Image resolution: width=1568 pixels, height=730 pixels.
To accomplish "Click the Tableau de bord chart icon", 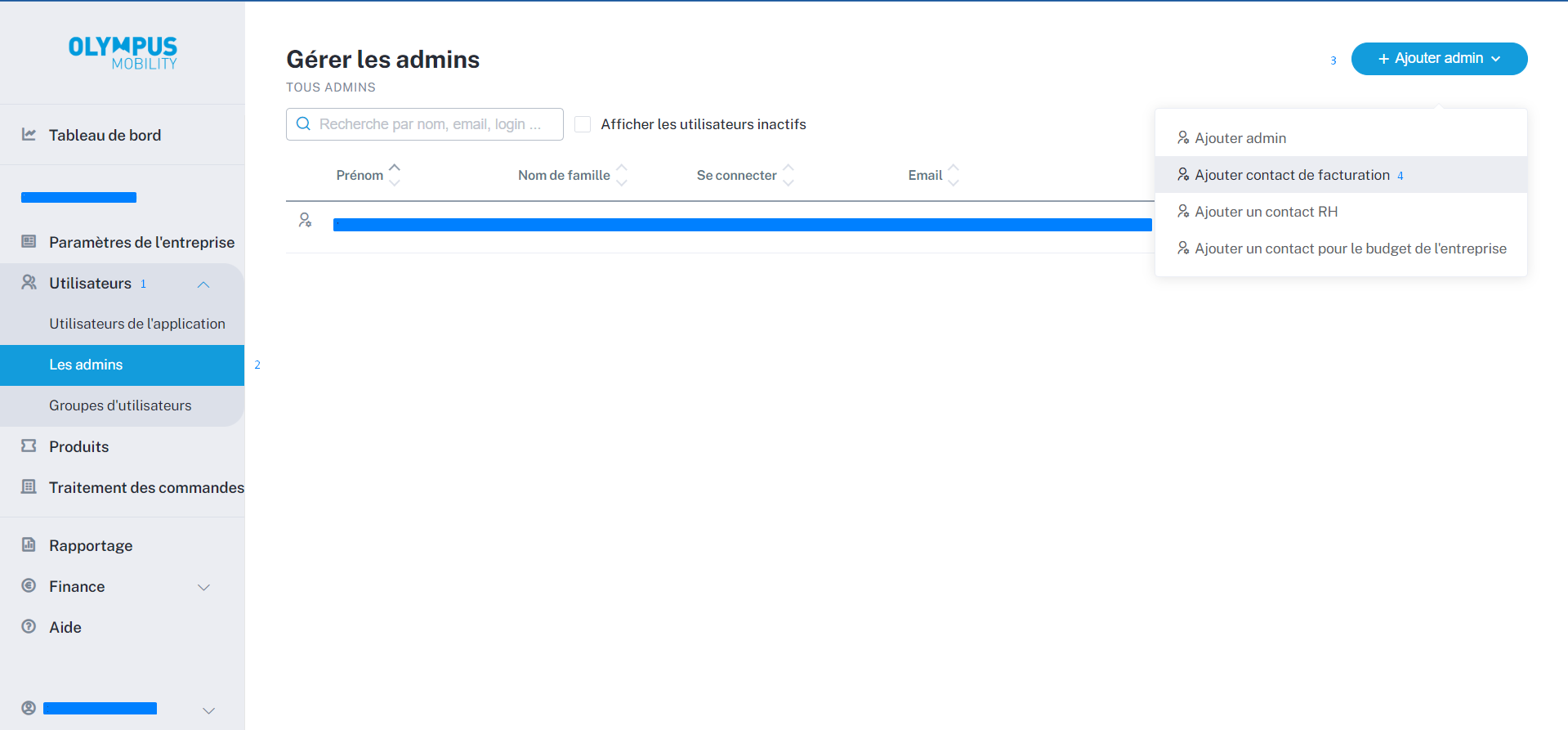I will (29, 134).
